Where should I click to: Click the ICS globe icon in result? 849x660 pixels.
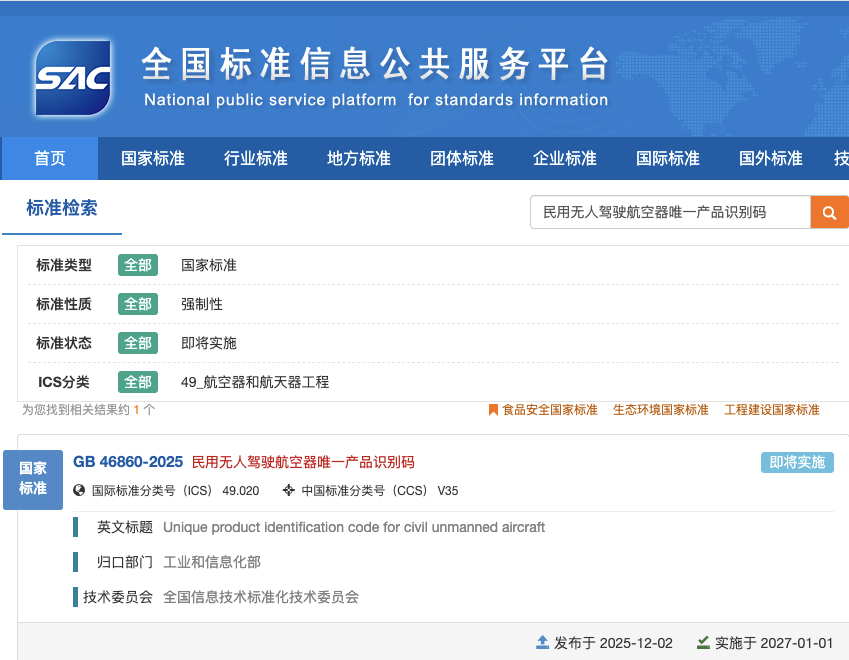click(80, 491)
